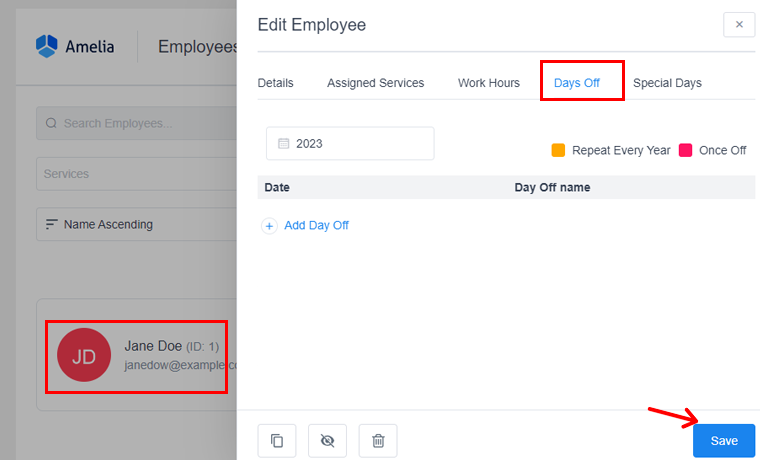
Task: Click the Date column header
Action: pos(277,188)
